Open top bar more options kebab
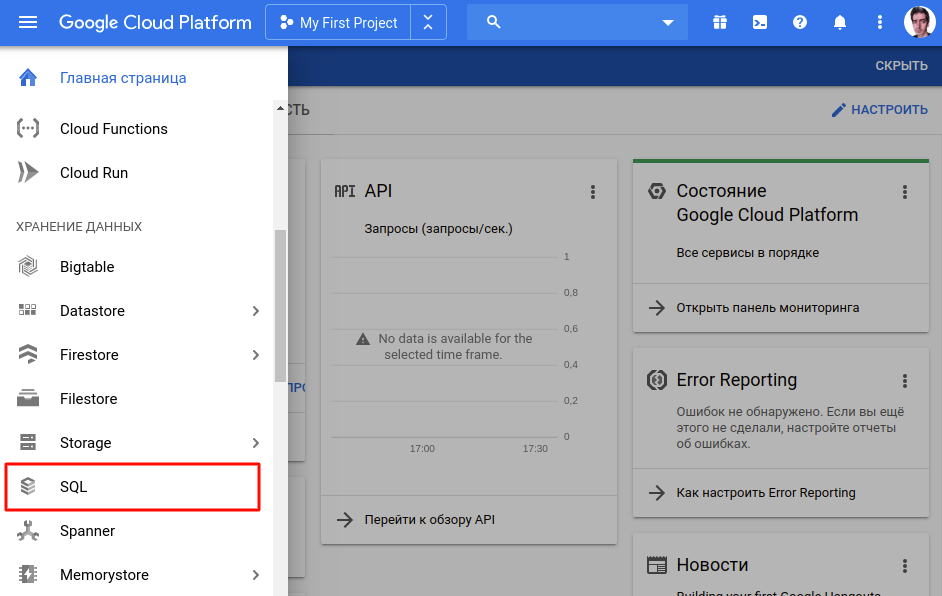The width and height of the screenshot is (942, 596). 880,22
